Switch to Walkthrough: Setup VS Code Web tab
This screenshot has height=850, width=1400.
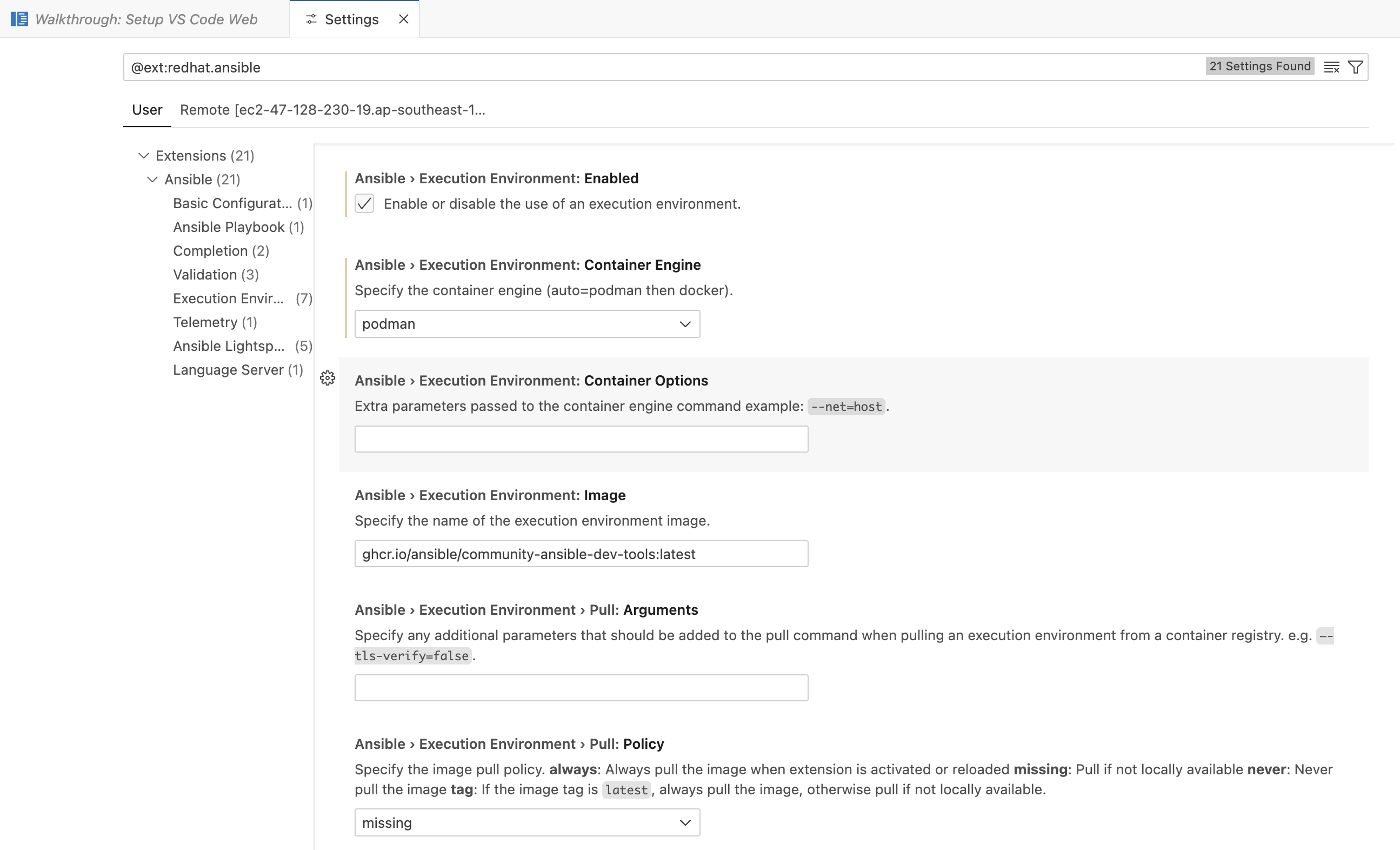(145, 19)
